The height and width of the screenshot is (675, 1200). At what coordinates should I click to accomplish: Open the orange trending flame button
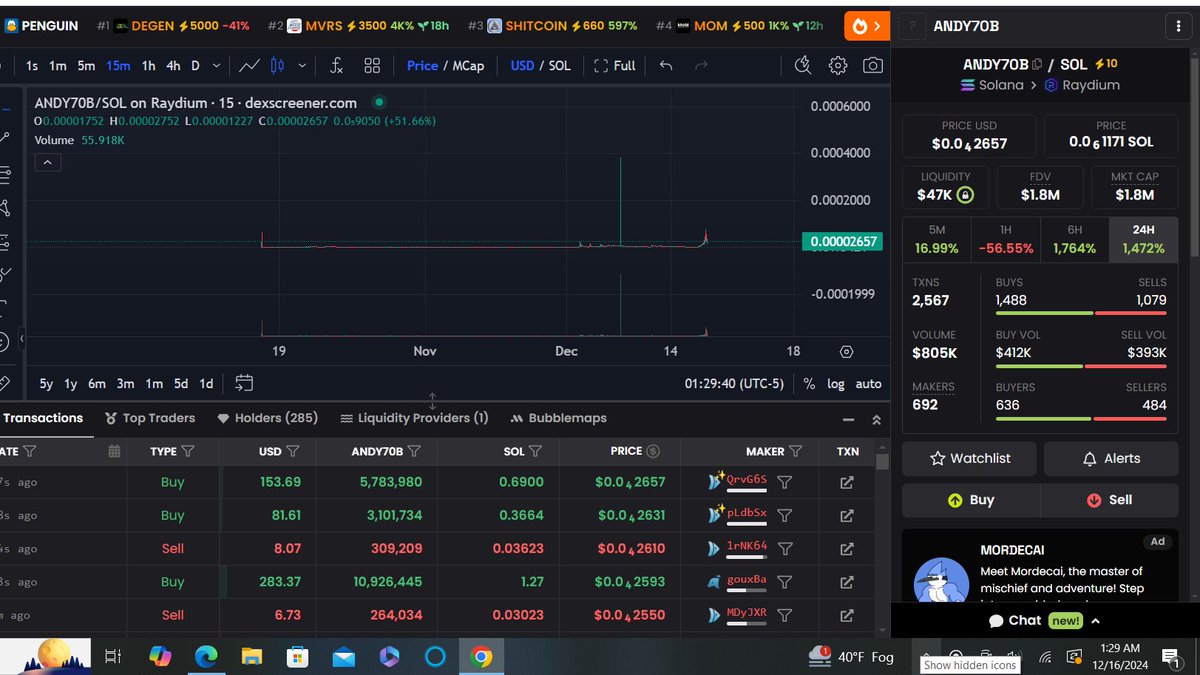point(866,26)
